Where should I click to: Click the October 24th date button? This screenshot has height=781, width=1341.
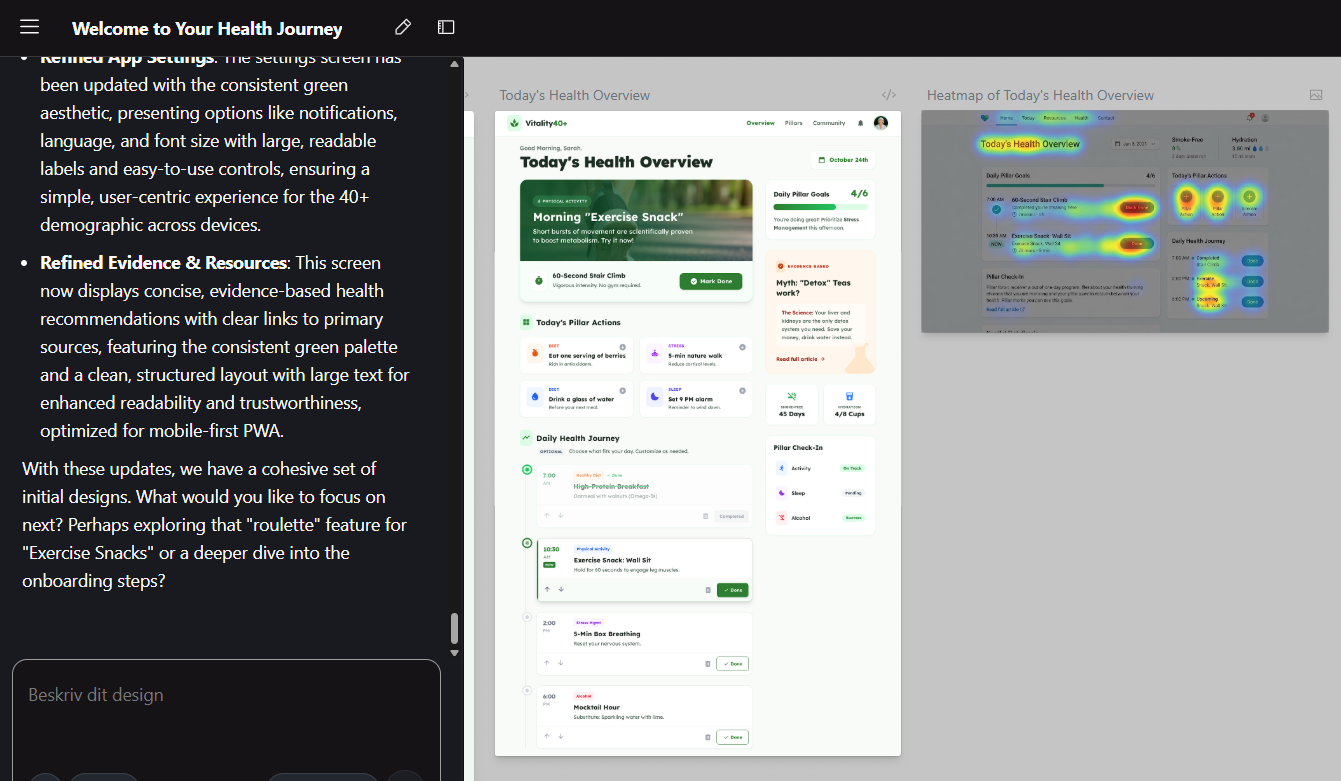tap(843, 160)
